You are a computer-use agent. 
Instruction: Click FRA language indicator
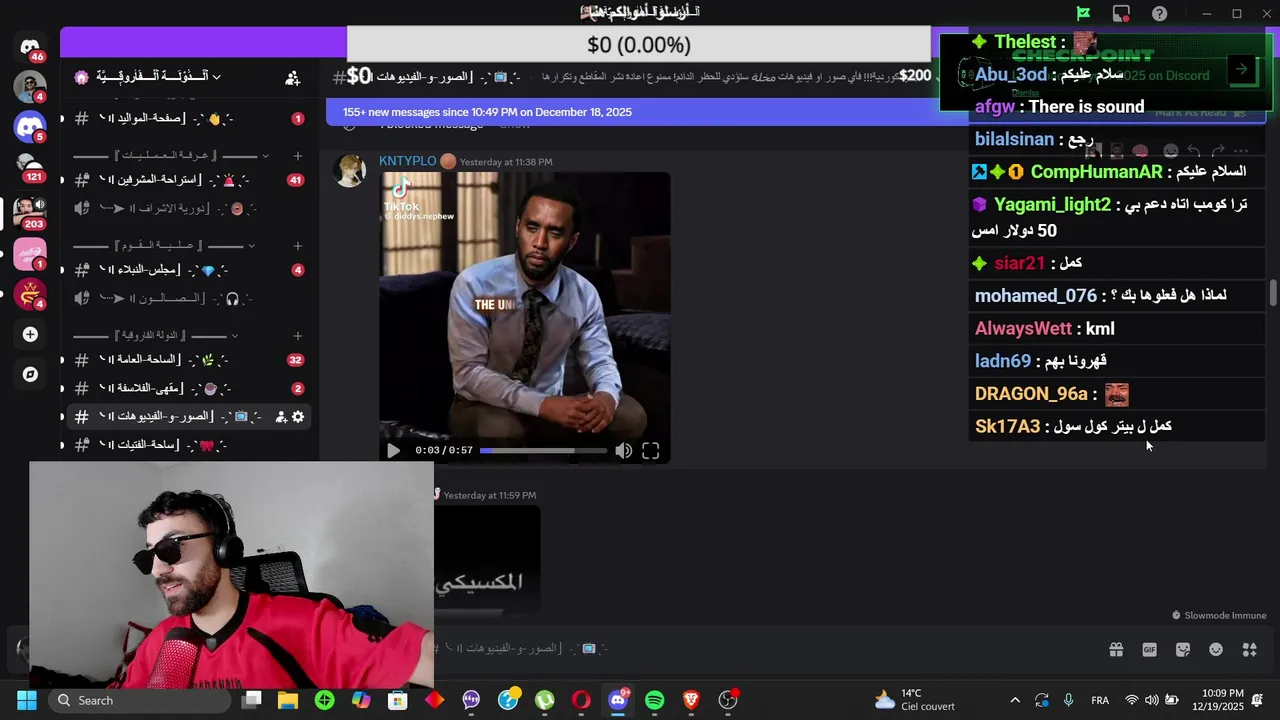click(1100, 700)
